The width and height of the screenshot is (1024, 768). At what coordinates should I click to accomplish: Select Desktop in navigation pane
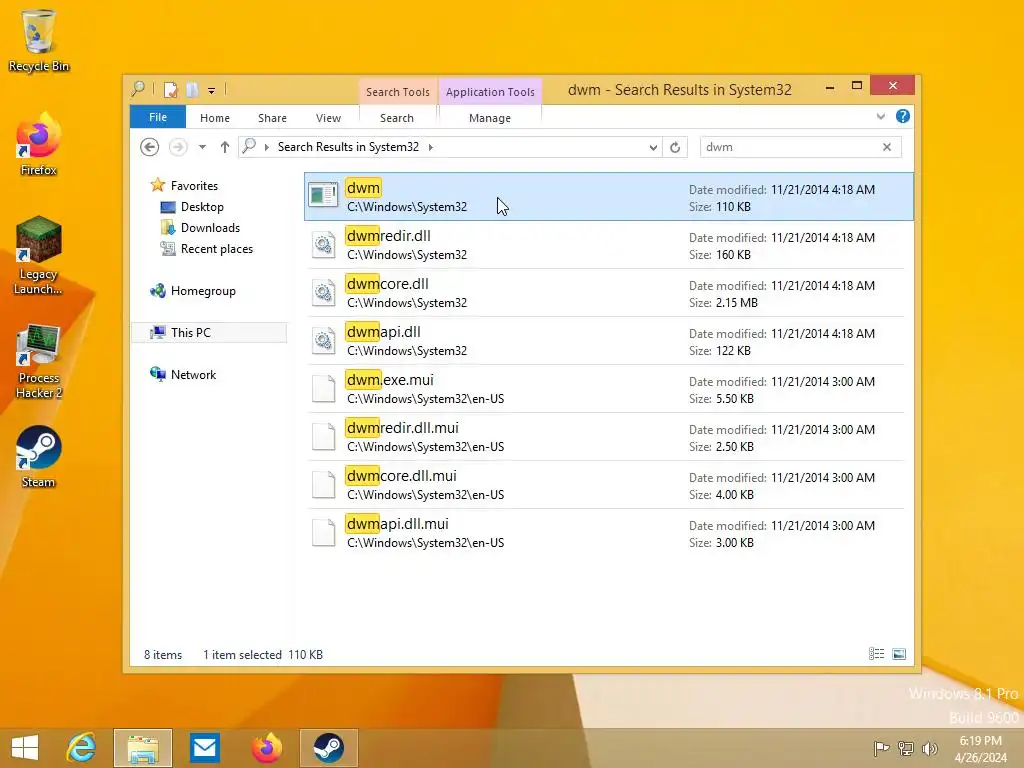(202, 207)
